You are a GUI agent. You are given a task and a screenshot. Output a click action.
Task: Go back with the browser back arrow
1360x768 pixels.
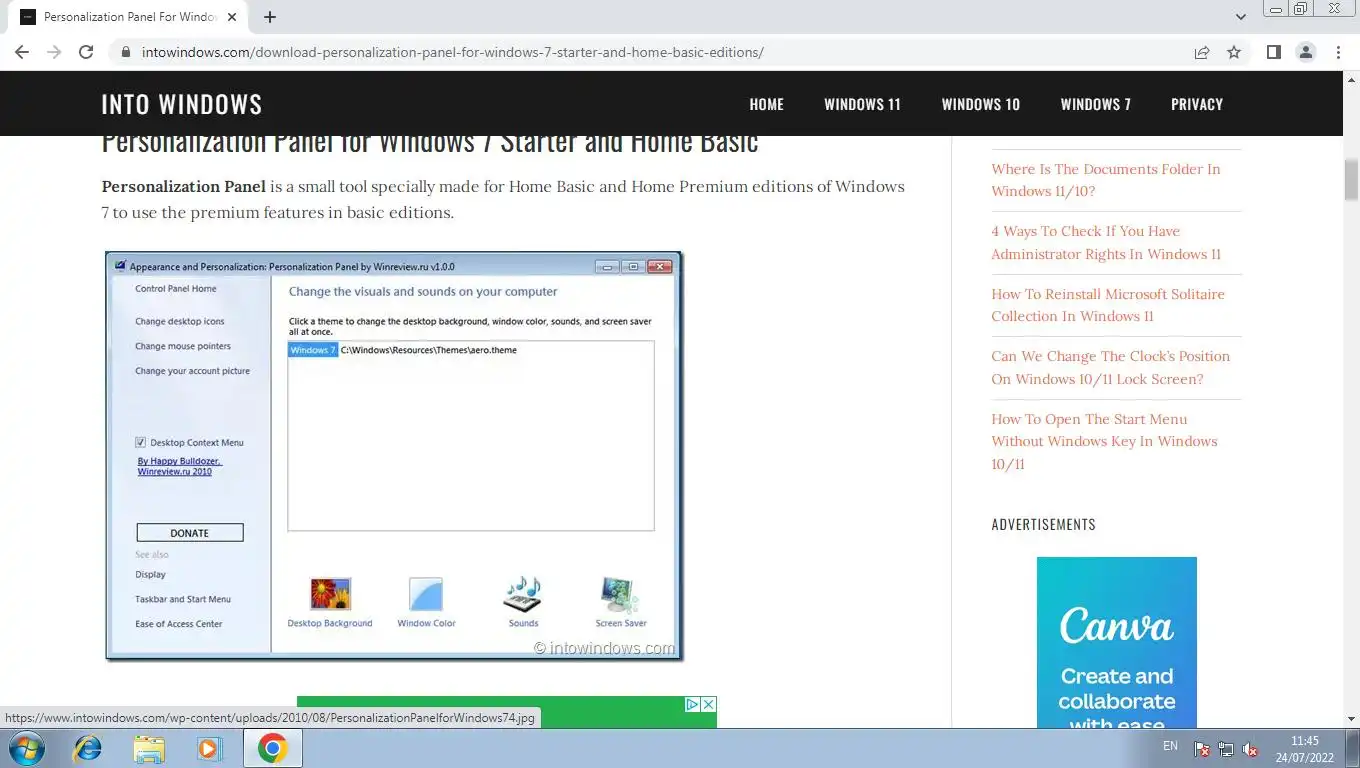[x=22, y=52]
